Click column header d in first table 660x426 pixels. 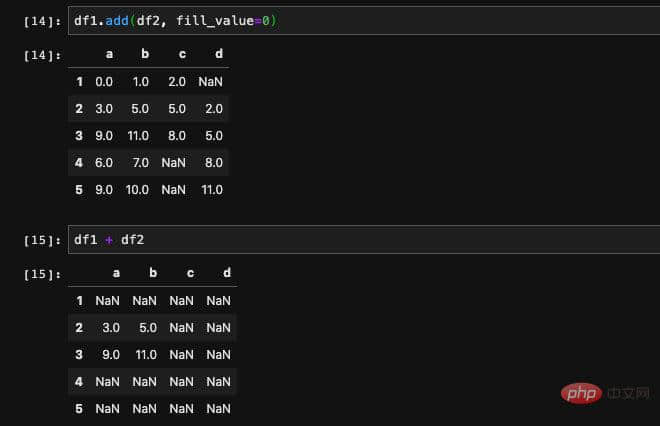click(x=219, y=54)
